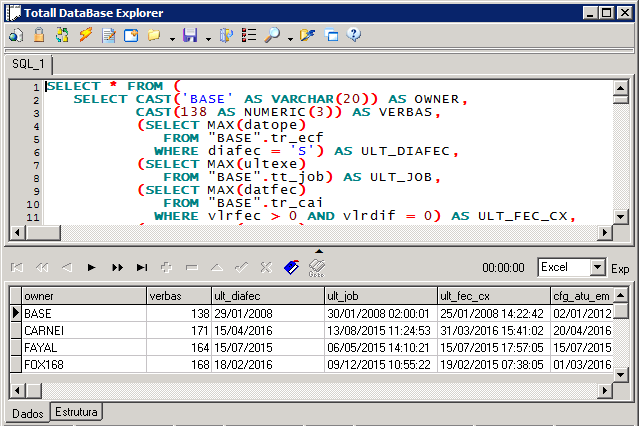Click the edit record triangle icon
This screenshot has height=426, width=639.
[217, 267]
